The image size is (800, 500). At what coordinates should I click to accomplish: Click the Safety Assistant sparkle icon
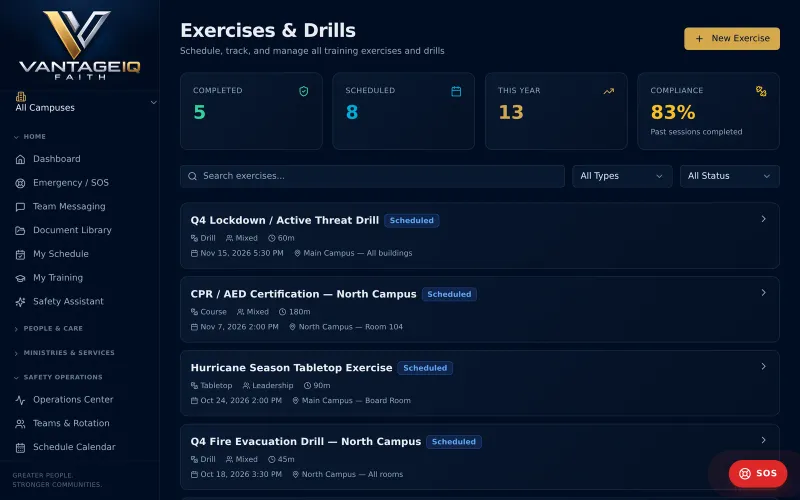coord(20,302)
